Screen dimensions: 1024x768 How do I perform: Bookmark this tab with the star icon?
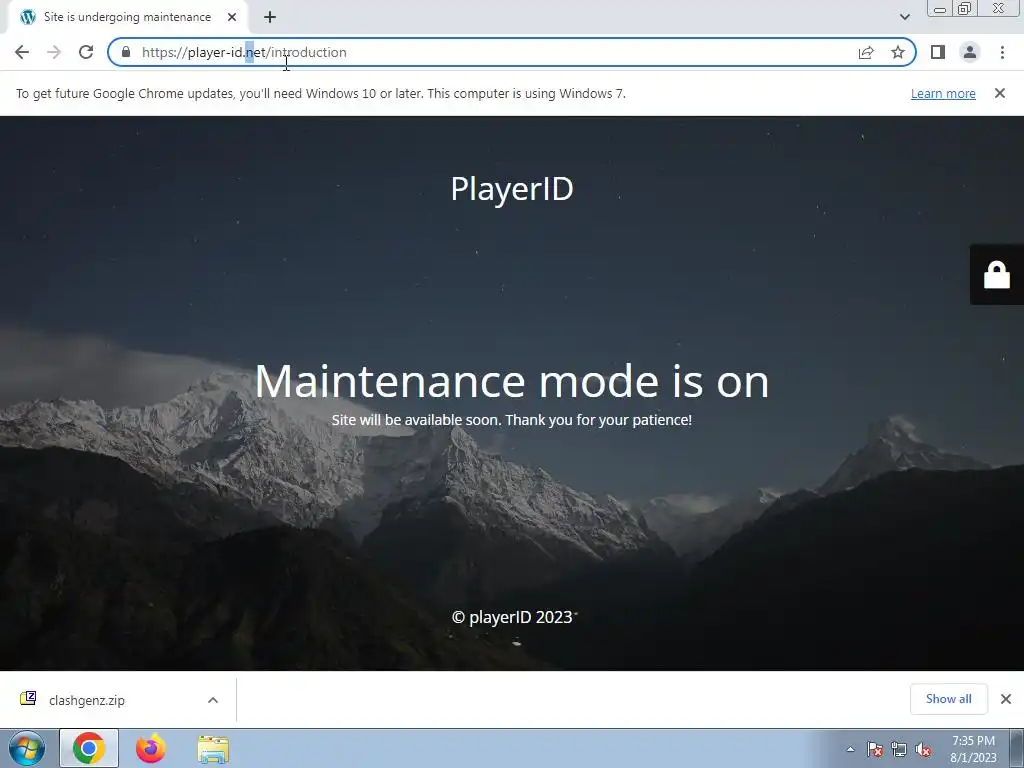point(898,52)
